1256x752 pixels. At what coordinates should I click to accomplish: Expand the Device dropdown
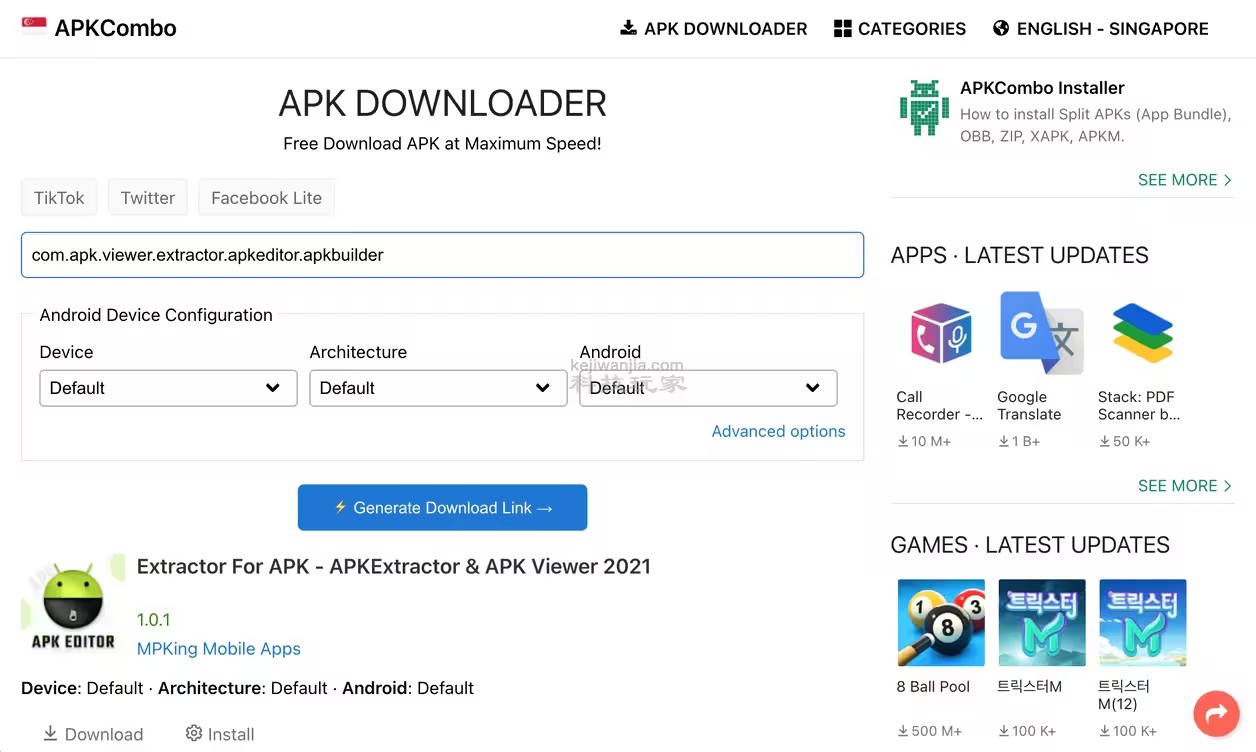click(168, 388)
